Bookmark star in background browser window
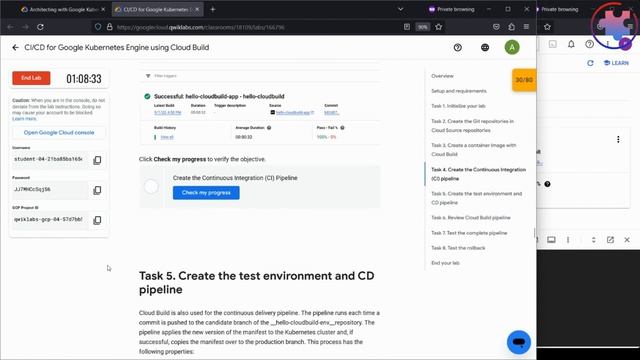The width and height of the screenshot is (640, 360). pyautogui.click(x=547, y=27)
